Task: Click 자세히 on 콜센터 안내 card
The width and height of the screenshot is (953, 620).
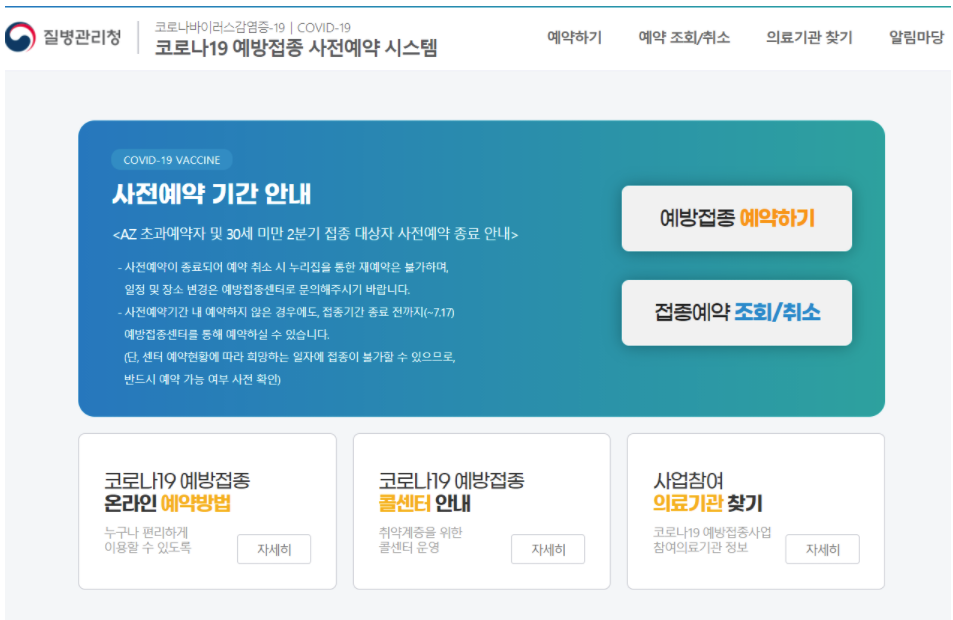Action: click(x=548, y=549)
